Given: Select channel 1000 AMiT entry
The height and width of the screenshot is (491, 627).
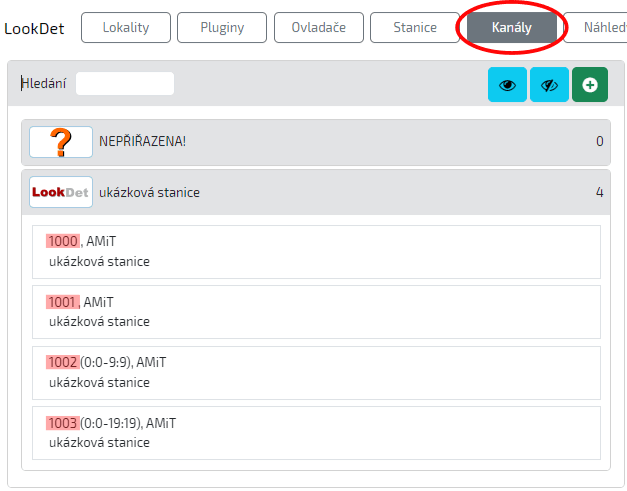Looking at the screenshot, I should pyautogui.click(x=316, y=251).
